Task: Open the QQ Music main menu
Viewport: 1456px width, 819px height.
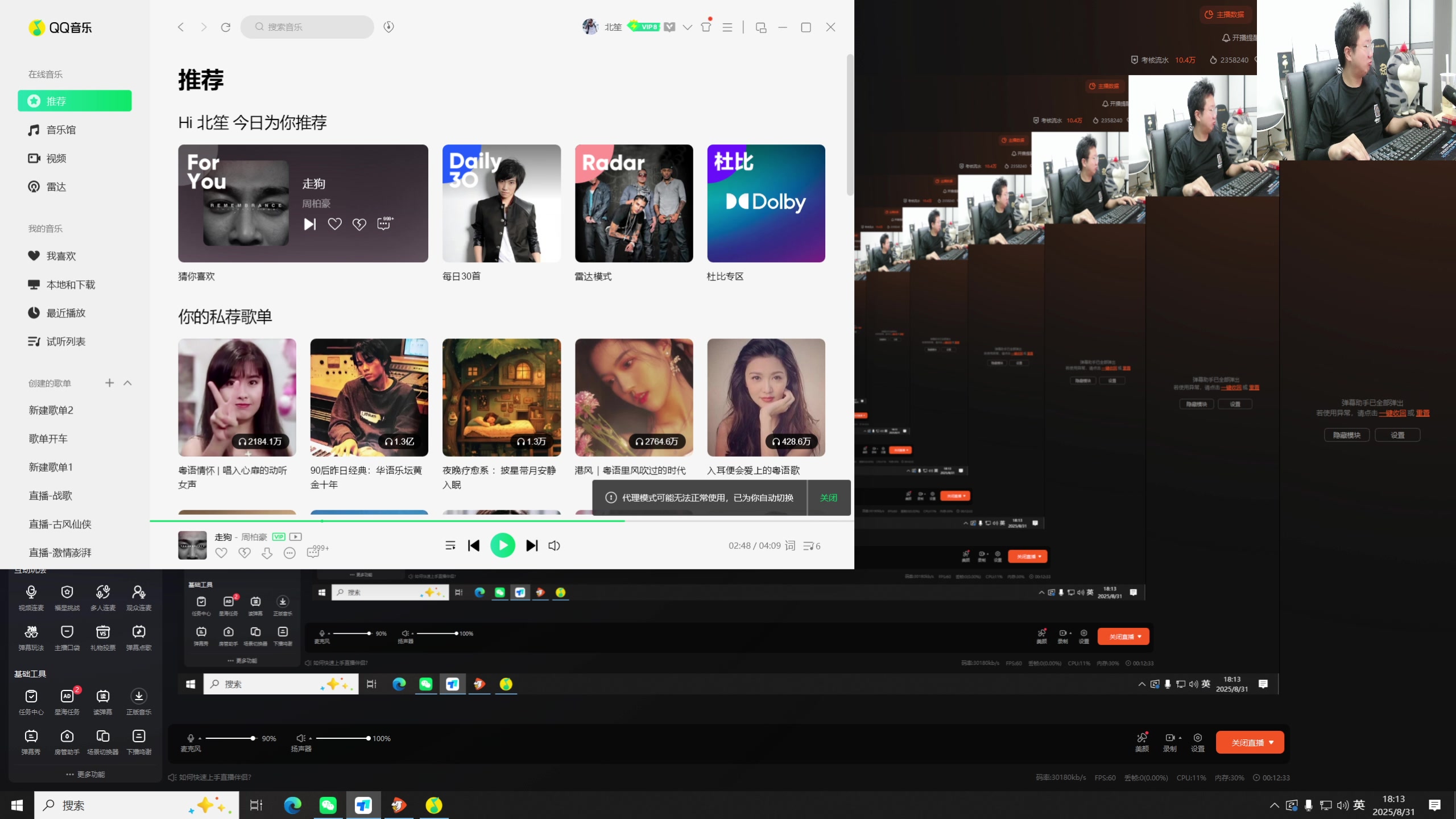Action: click(x=727, y=27)
